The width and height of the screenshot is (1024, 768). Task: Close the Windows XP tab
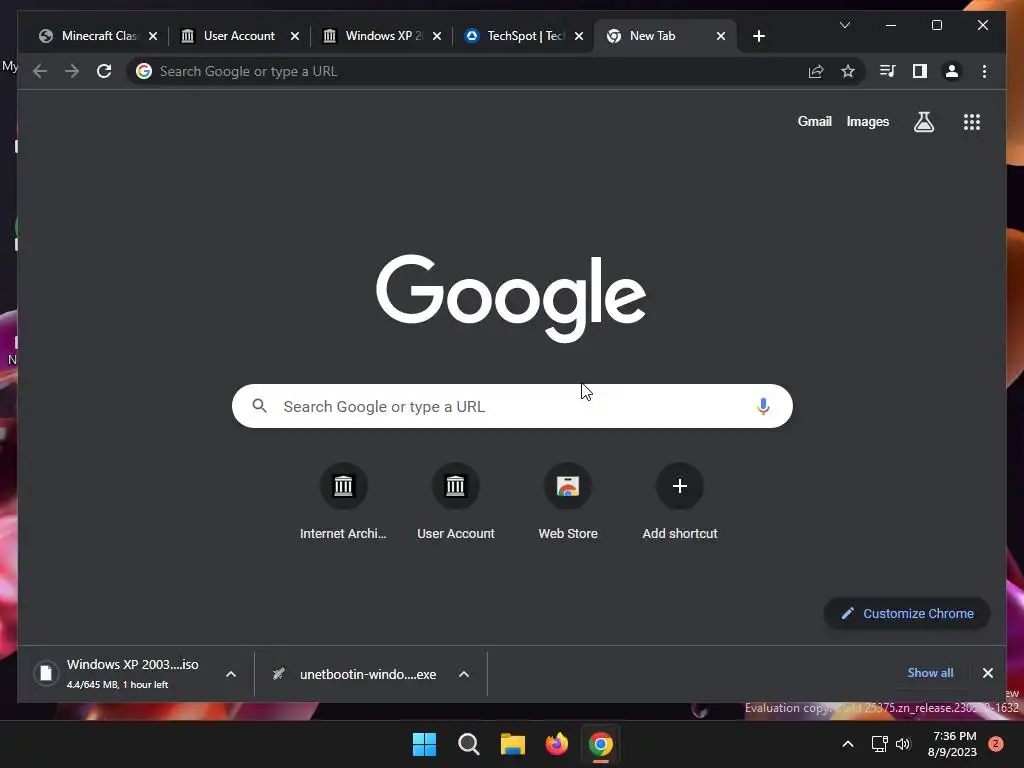[437, 36]
